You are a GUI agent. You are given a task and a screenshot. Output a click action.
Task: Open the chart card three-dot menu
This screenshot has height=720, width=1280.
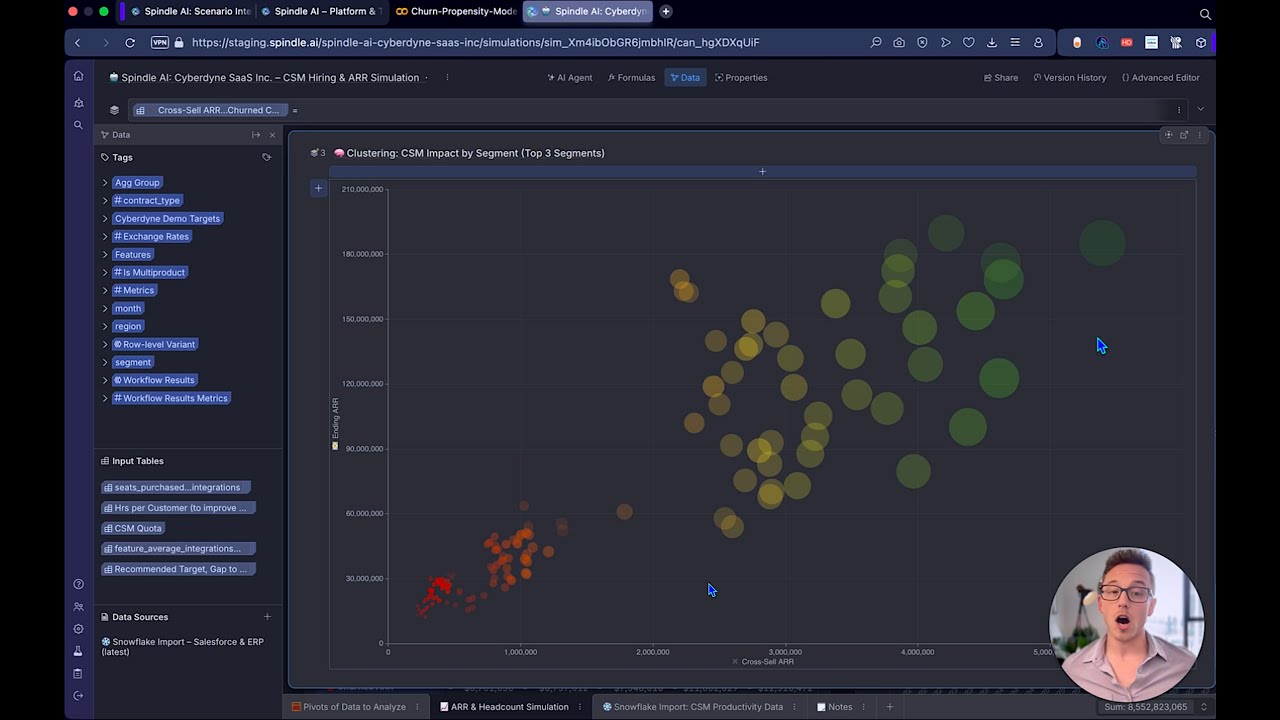coord(1200,135)
